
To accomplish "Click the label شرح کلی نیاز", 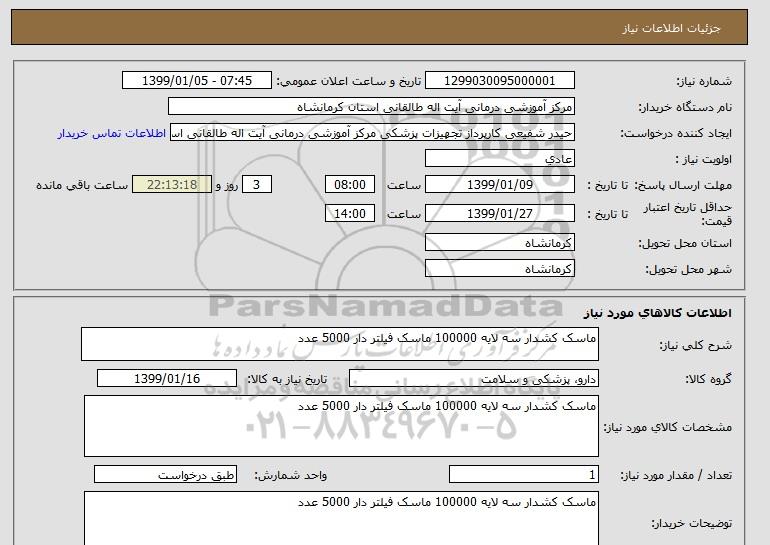I will coord(695,345).
